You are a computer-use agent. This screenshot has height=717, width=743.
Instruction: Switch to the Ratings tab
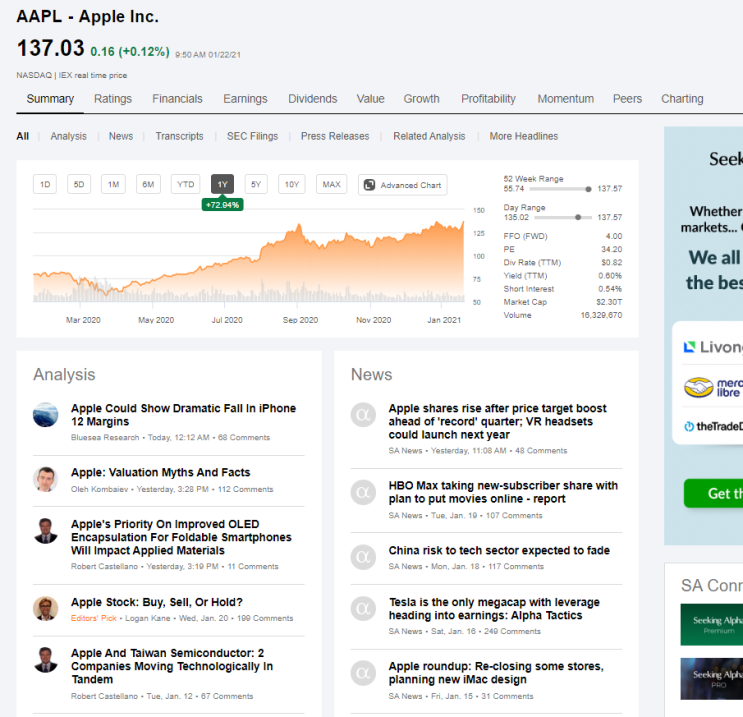point(113,99)
